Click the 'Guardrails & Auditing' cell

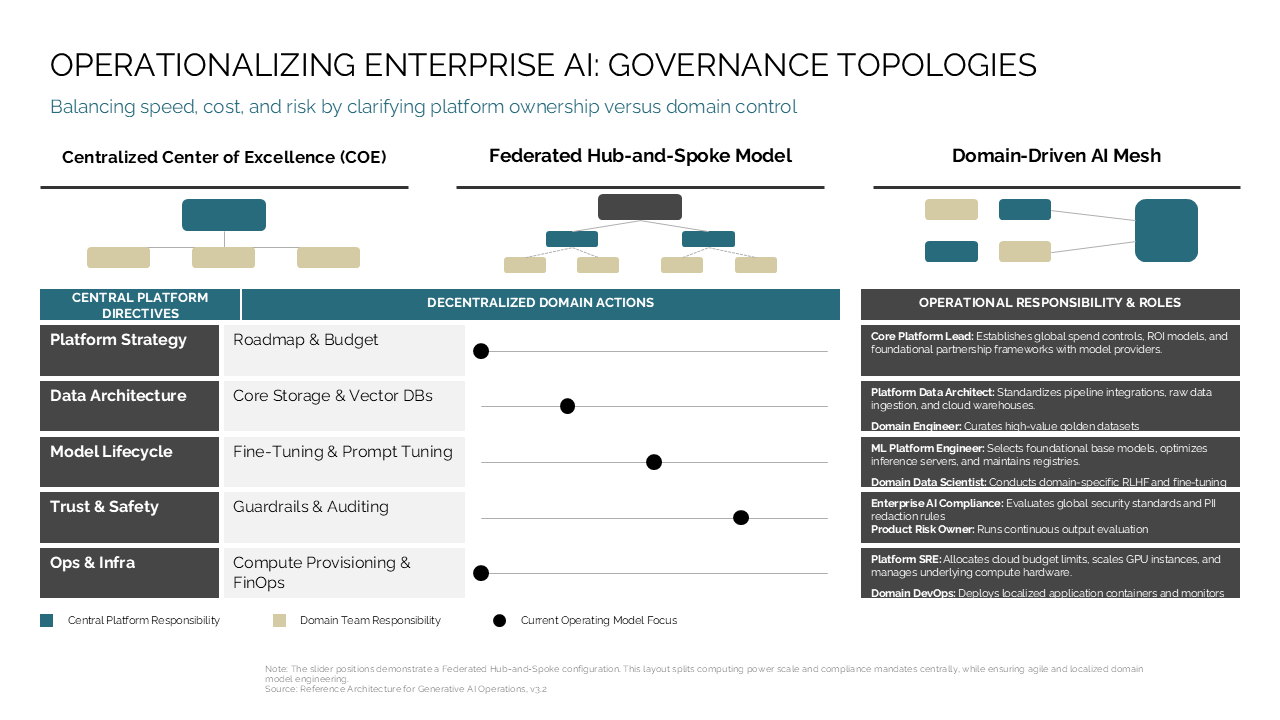(x=344, y=517)
